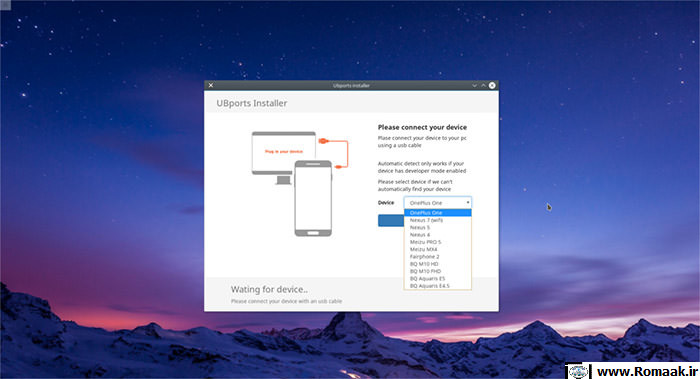Click the blue button beside the device list

pos(391,221)
